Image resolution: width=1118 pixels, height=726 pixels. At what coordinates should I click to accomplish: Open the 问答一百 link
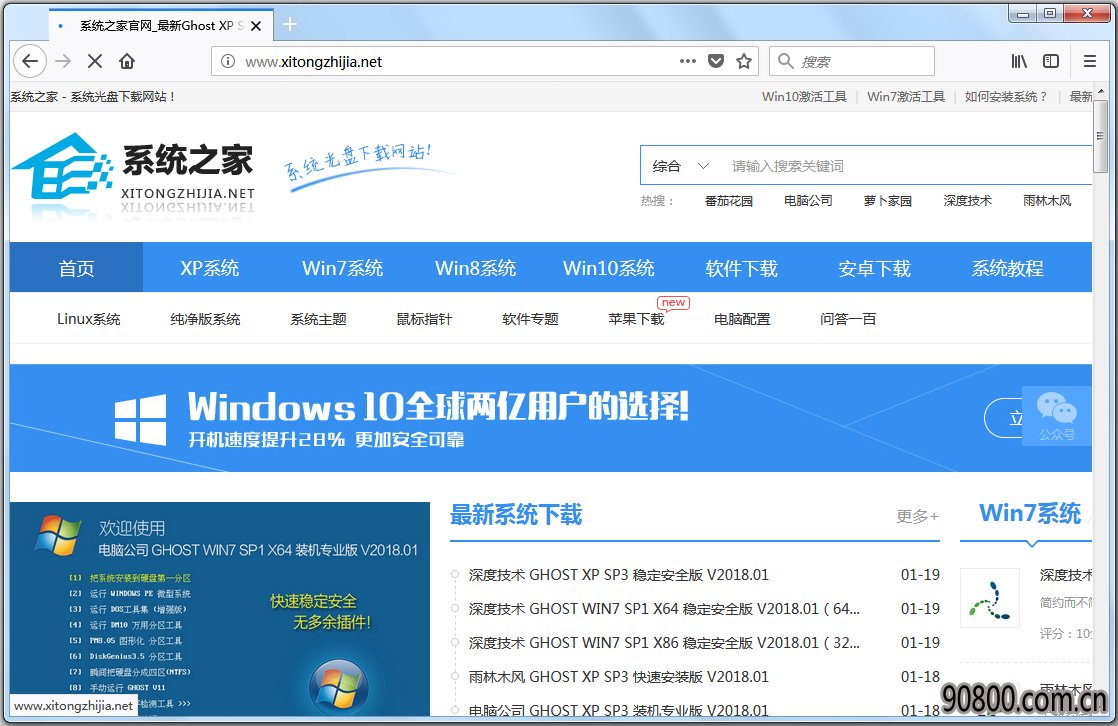[848, 319]
